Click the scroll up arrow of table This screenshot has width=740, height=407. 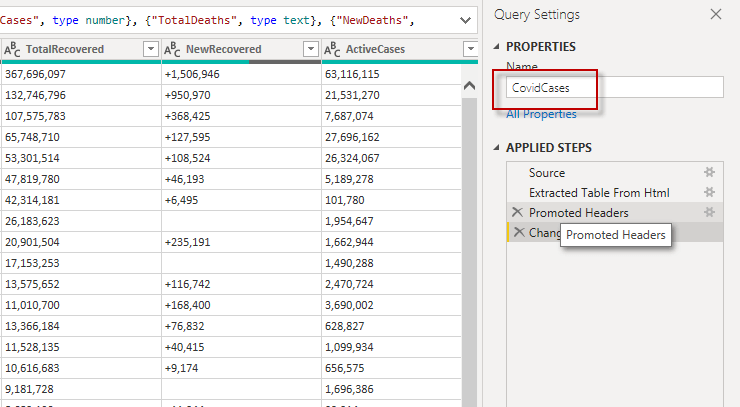[x=470, y=85]
